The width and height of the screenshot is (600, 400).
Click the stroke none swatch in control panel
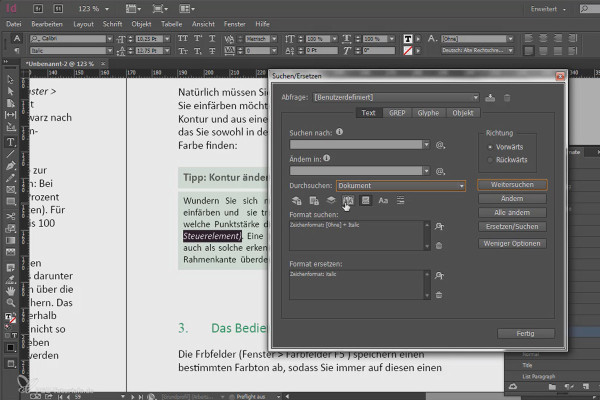click(408, 51)
